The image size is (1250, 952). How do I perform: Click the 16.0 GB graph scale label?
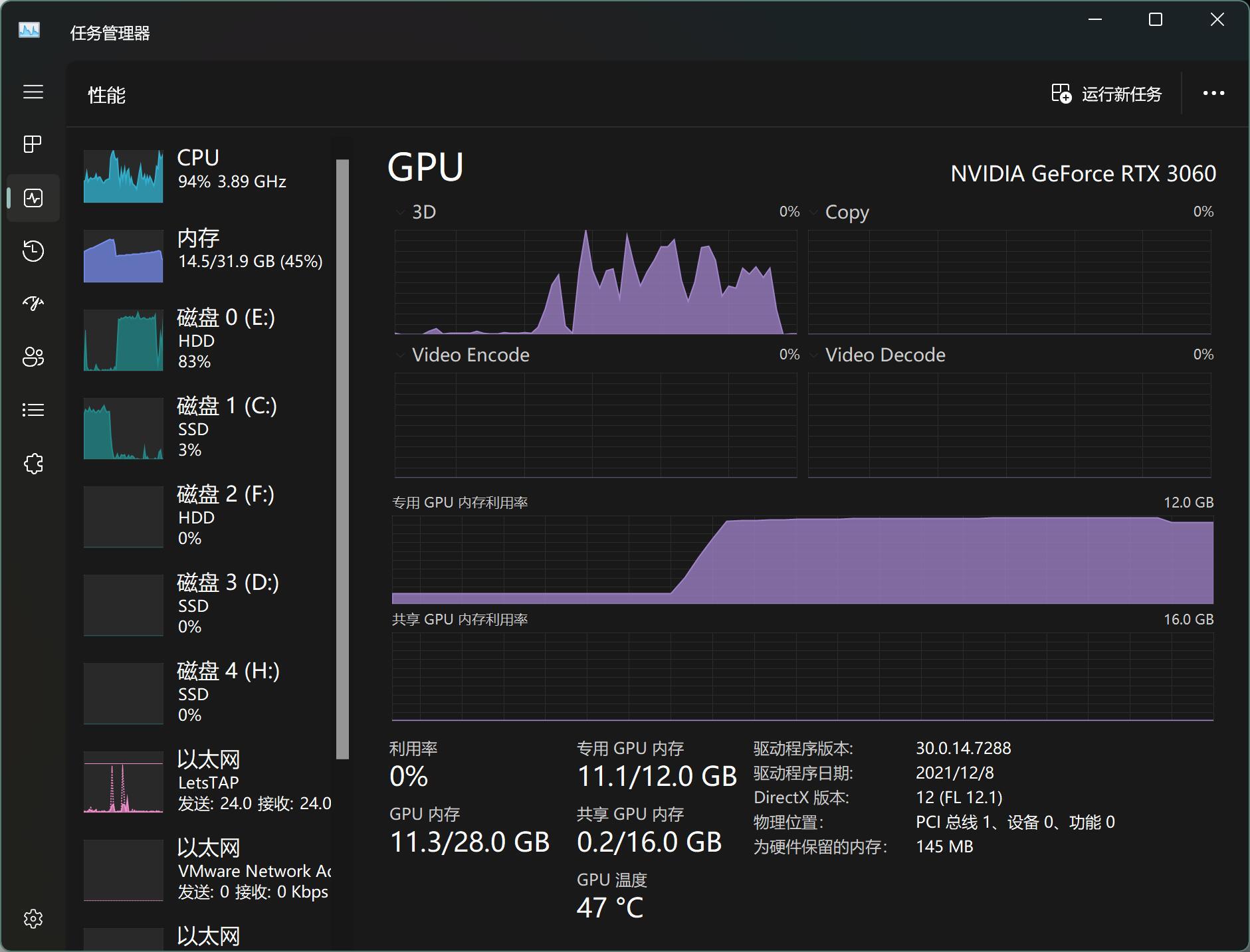pyautogui.click(x=1188, y=619)
